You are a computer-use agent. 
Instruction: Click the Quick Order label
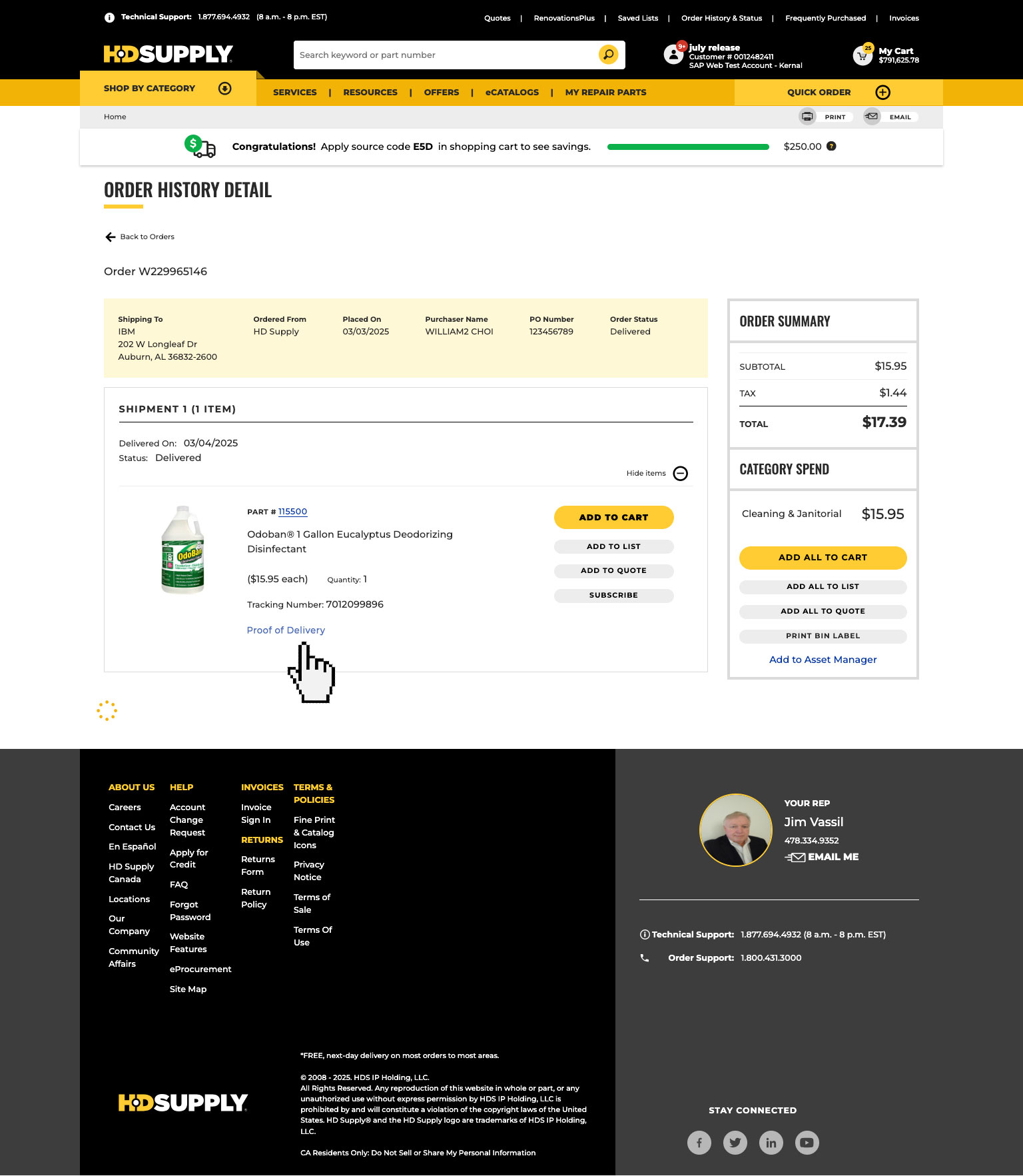pyautogui.click(x=819, y=93)
